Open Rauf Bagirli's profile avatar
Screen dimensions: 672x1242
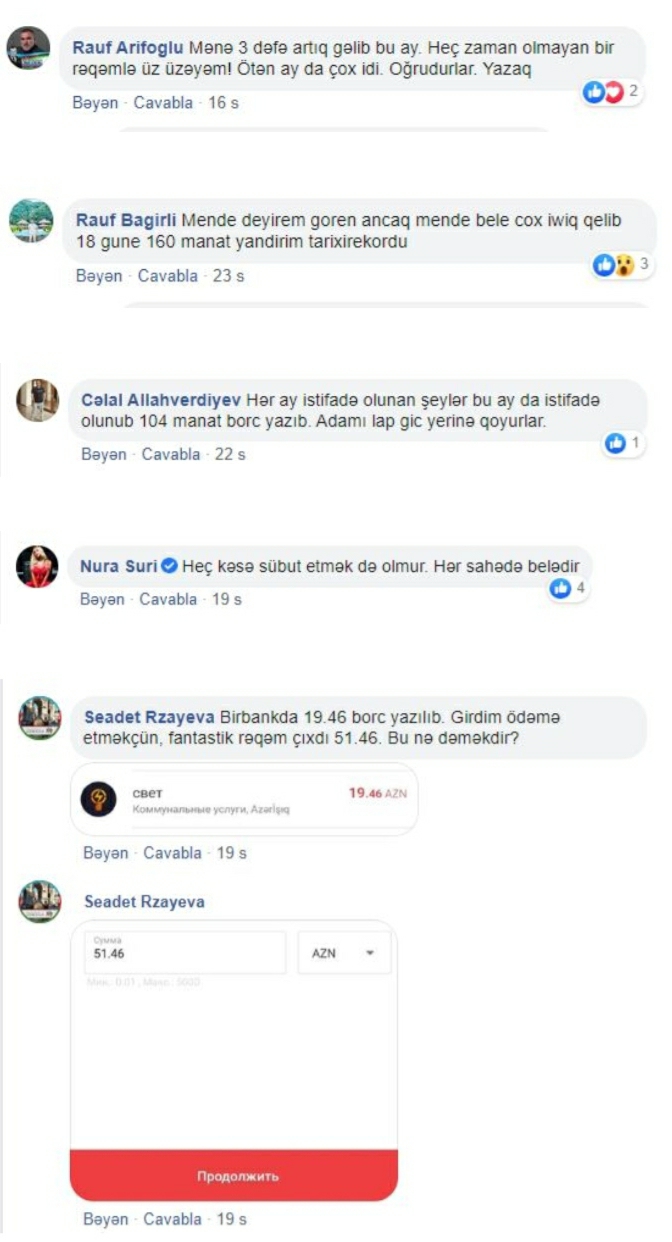tap(31, 221)
